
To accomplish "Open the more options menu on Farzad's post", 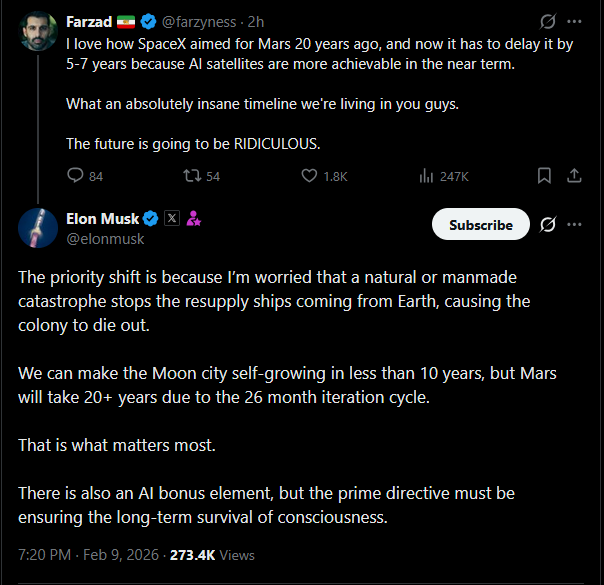I will click(x=574, y=21).
